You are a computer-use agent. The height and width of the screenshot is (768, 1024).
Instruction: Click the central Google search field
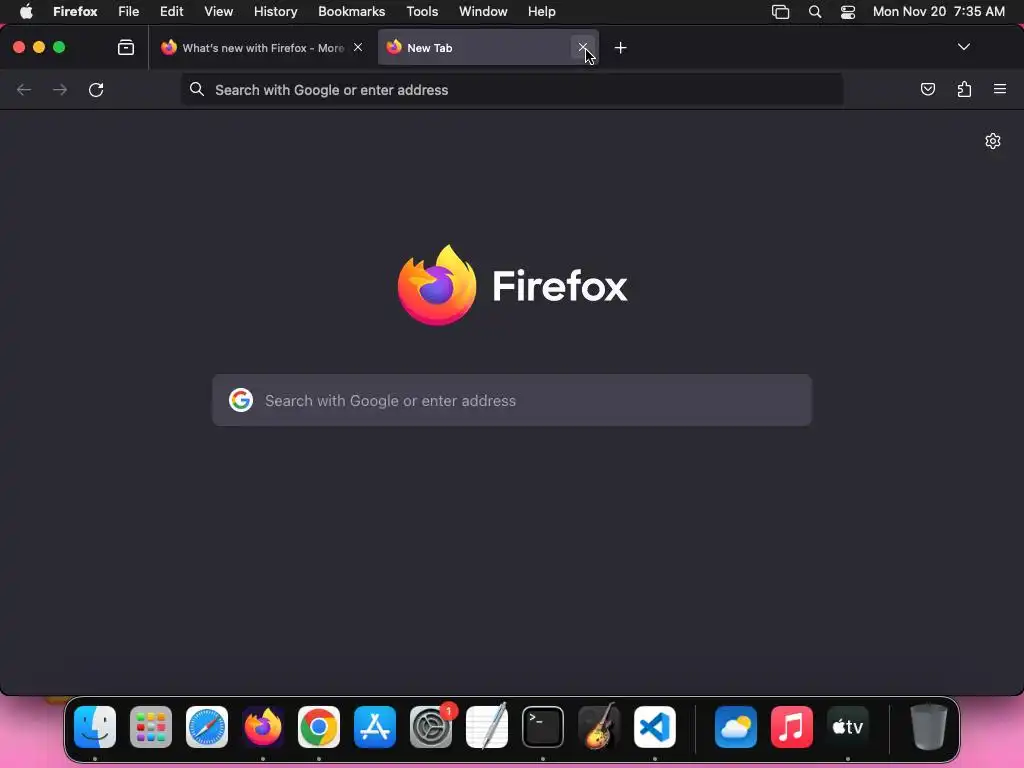pyautogui.click(x=511, y=400)
